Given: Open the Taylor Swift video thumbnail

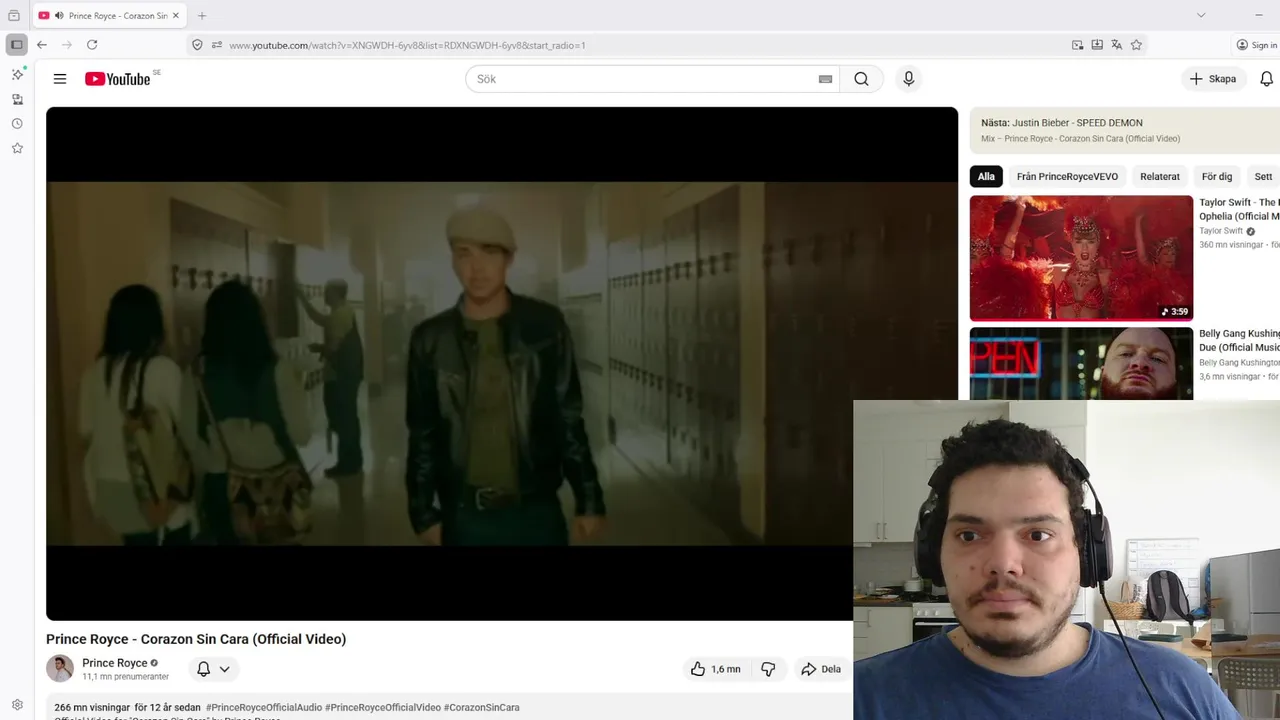Looking at the screenshot, I should point(1081,258).
